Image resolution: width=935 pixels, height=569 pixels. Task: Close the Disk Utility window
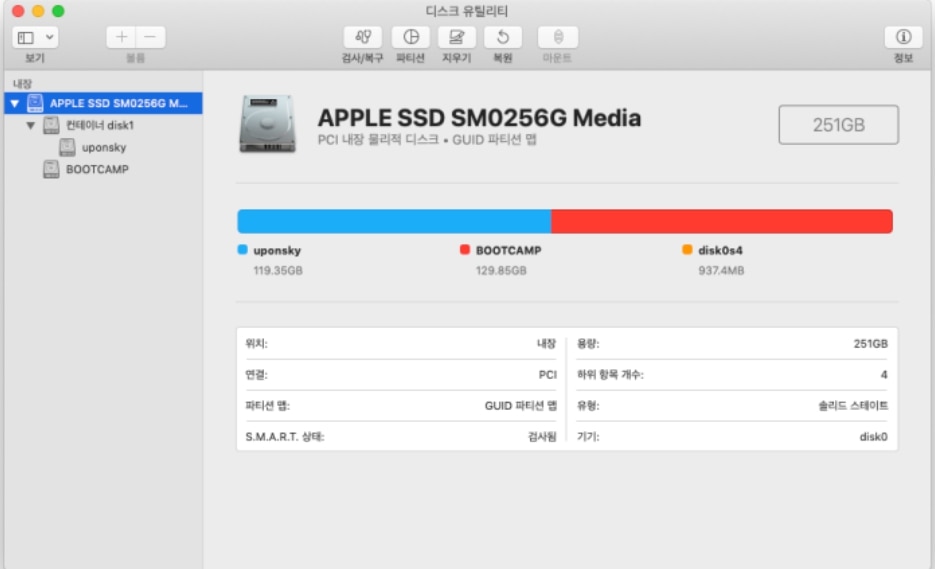[18, 11]
